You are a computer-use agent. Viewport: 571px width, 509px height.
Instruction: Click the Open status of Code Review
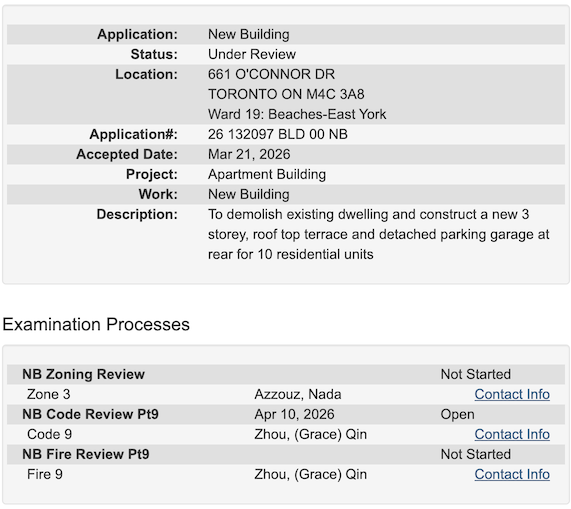(457, 414)
